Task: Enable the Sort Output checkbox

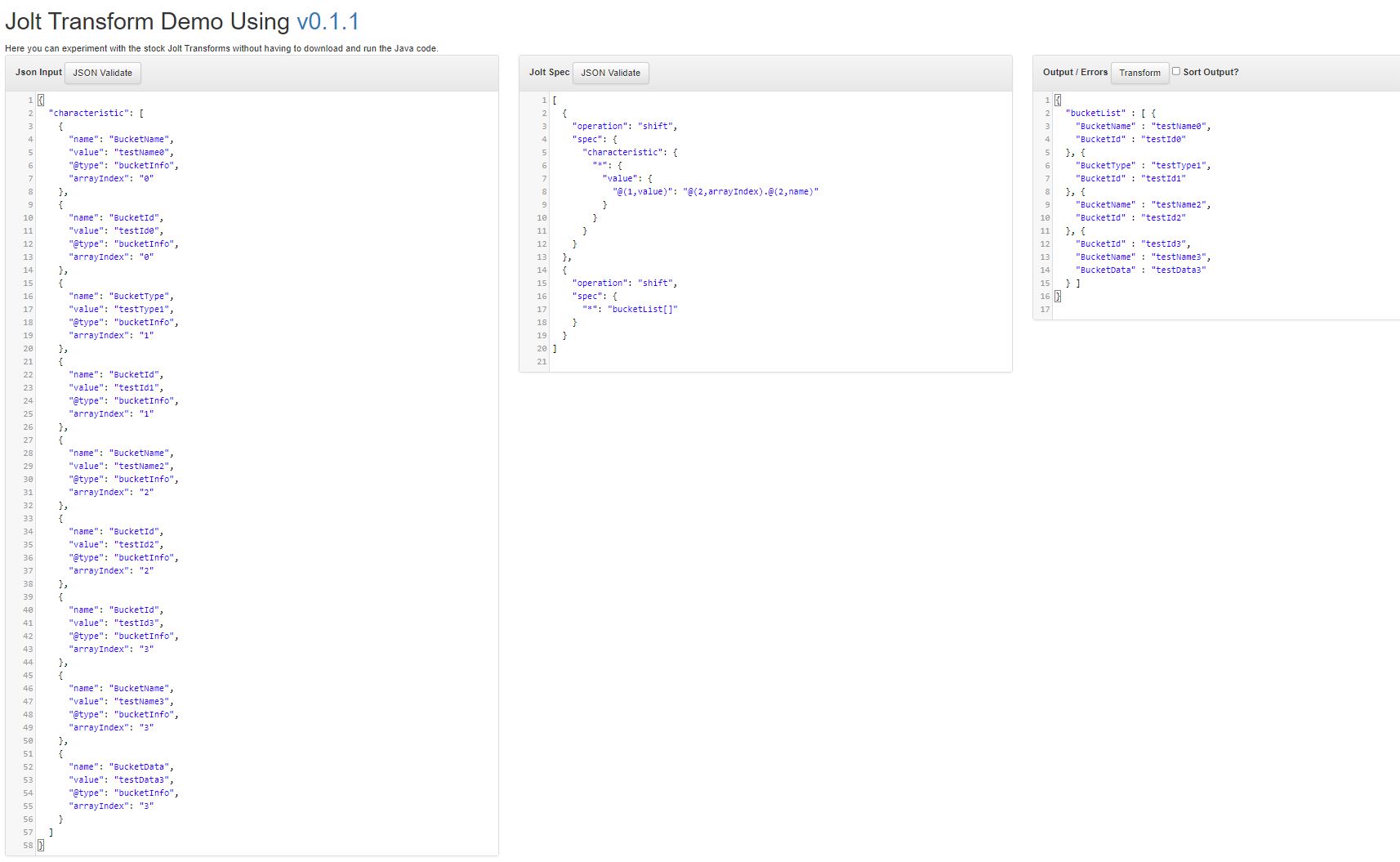Action: click(1176, 71)
